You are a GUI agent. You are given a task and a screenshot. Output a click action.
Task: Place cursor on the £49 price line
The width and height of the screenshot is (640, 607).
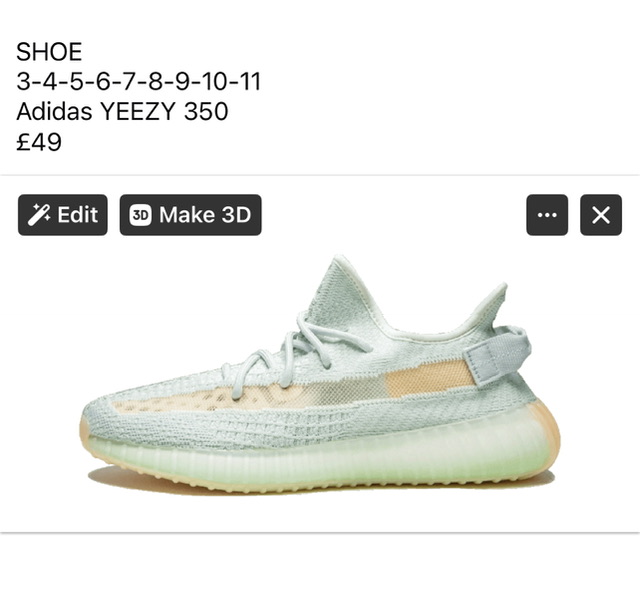click(39, 142)
